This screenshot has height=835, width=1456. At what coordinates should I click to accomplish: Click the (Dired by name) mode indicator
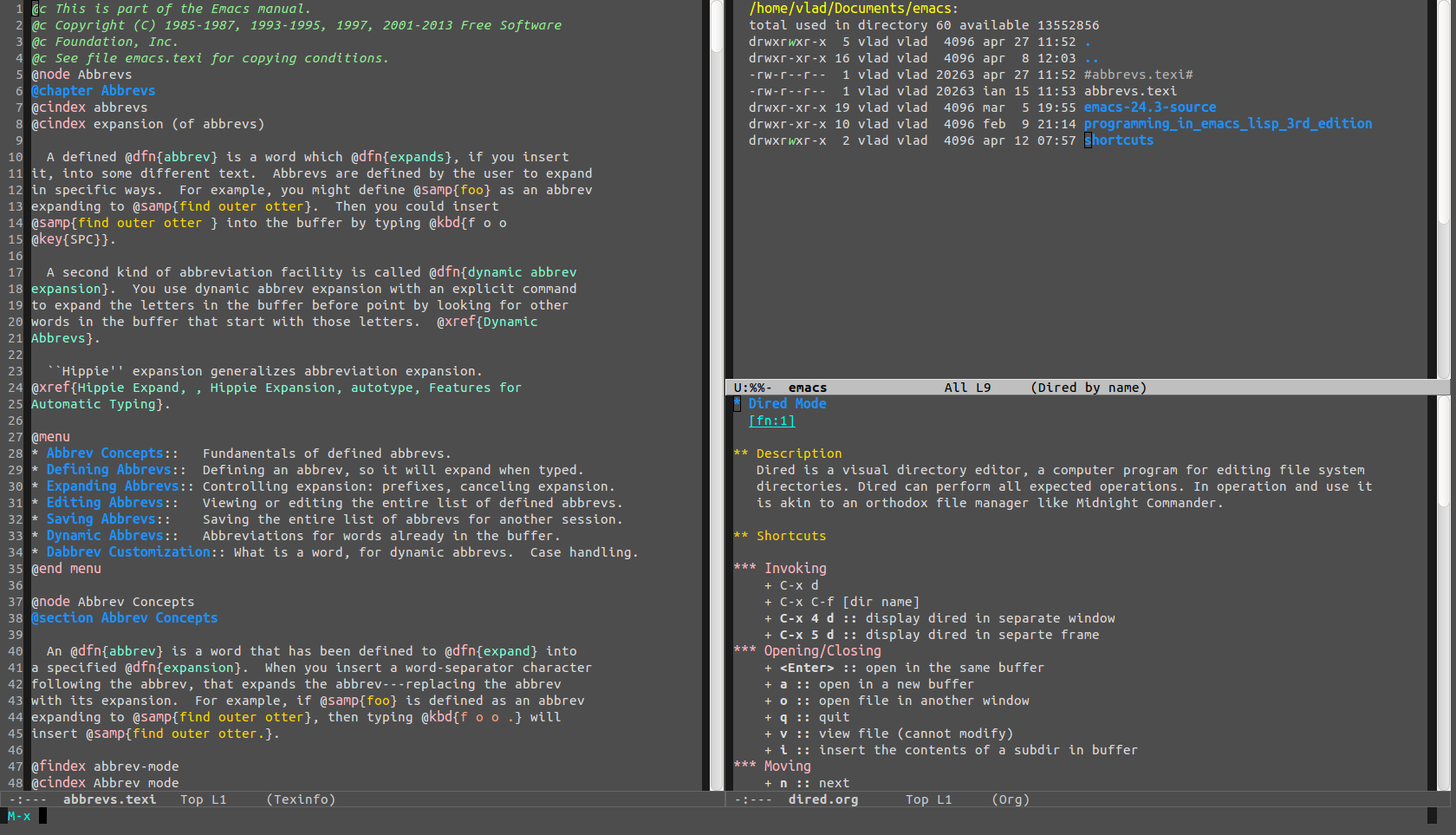[1089, 388]
